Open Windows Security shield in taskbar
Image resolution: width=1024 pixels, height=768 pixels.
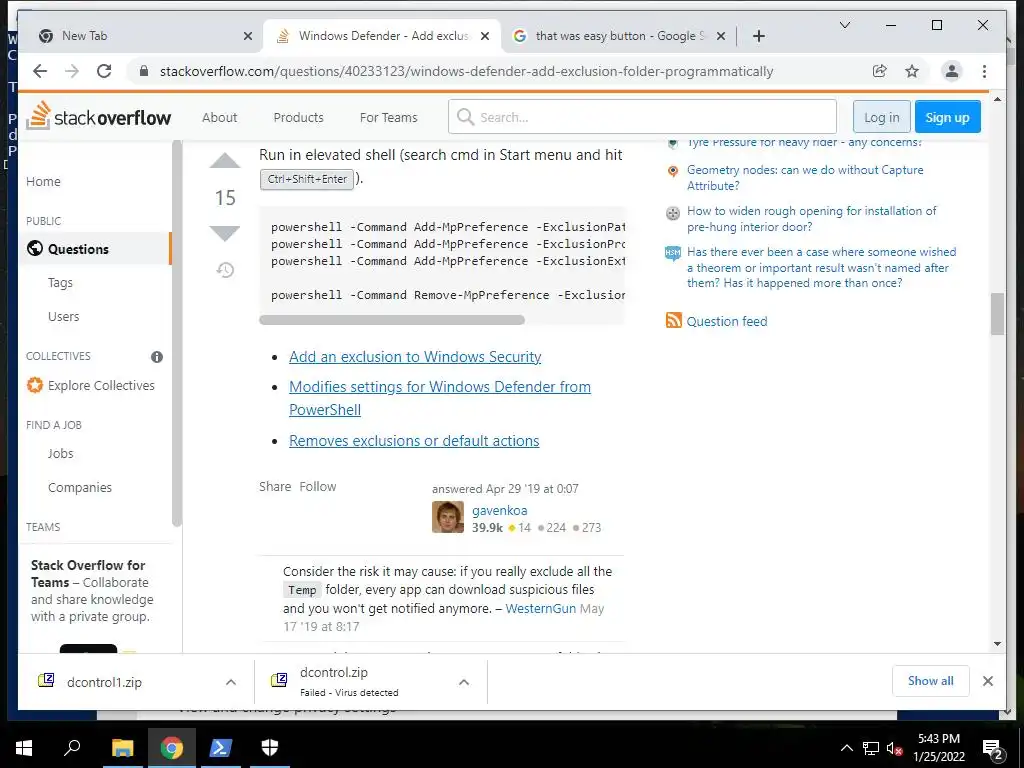point(270,748)
